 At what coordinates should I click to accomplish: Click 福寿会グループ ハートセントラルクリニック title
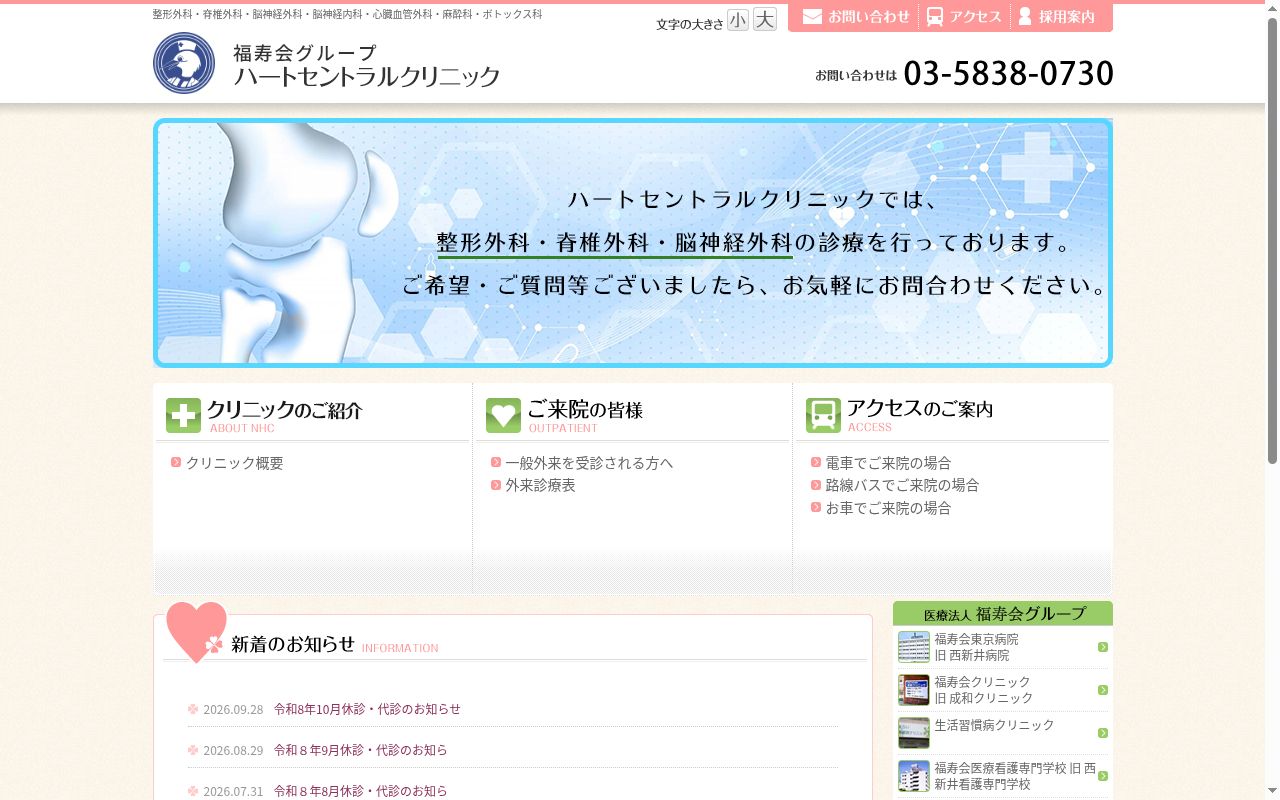tap(366, 65)
